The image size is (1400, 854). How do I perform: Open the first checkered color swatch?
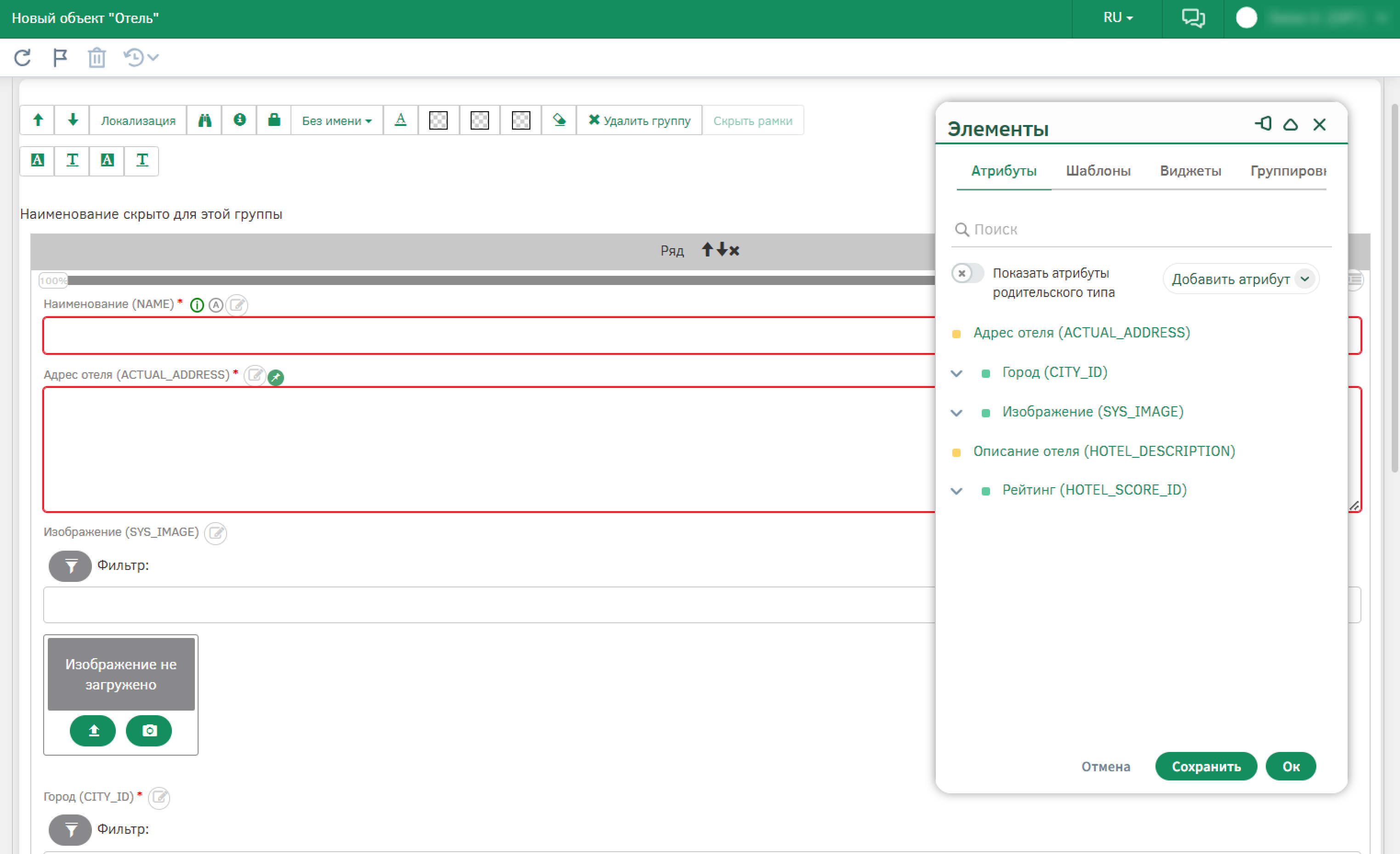[438, 120]
